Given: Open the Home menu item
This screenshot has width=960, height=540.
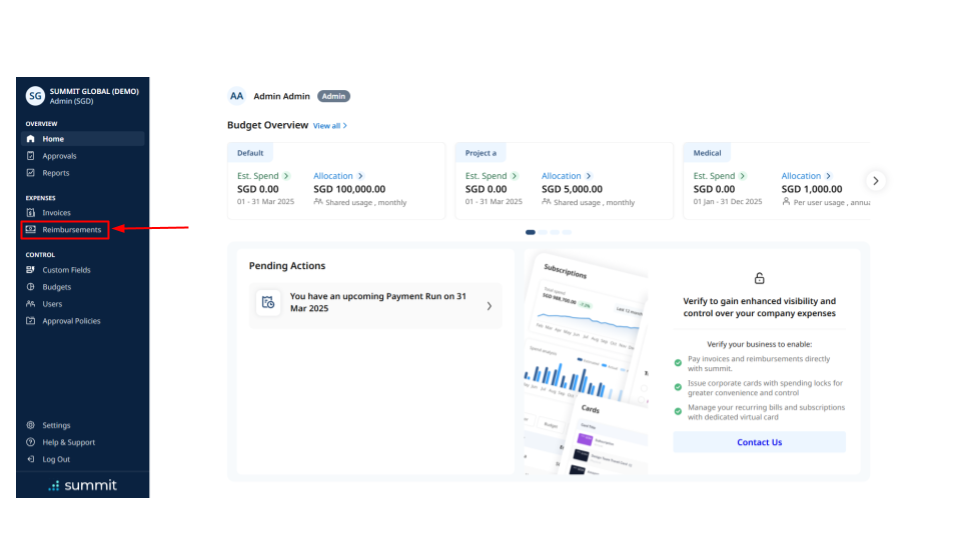Looking at the screenshot, I should 83,139.
